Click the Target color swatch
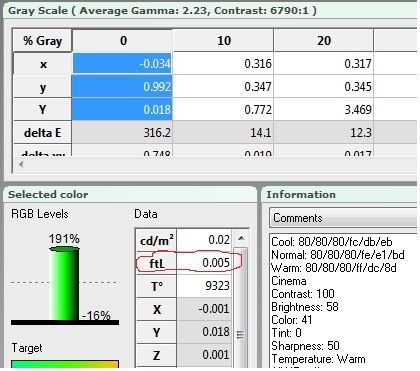Screen dimensions: 420x371 pos(65,364)
